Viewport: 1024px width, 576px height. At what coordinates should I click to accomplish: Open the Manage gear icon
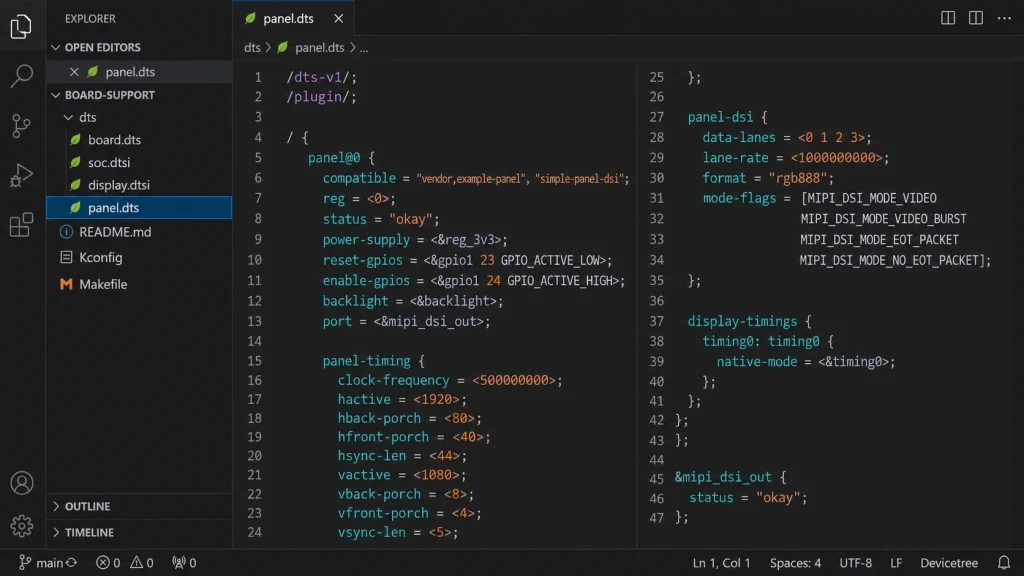(22, 526)
